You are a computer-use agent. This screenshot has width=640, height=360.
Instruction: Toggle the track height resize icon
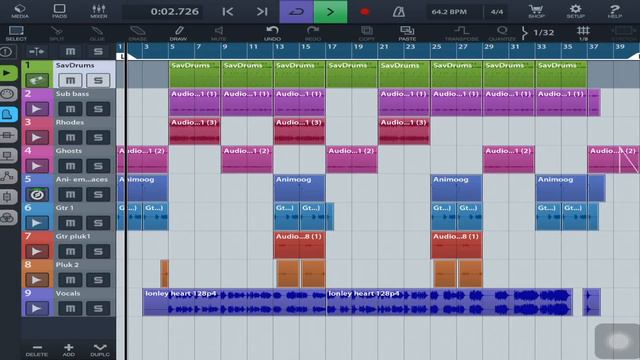click(37, 51)
